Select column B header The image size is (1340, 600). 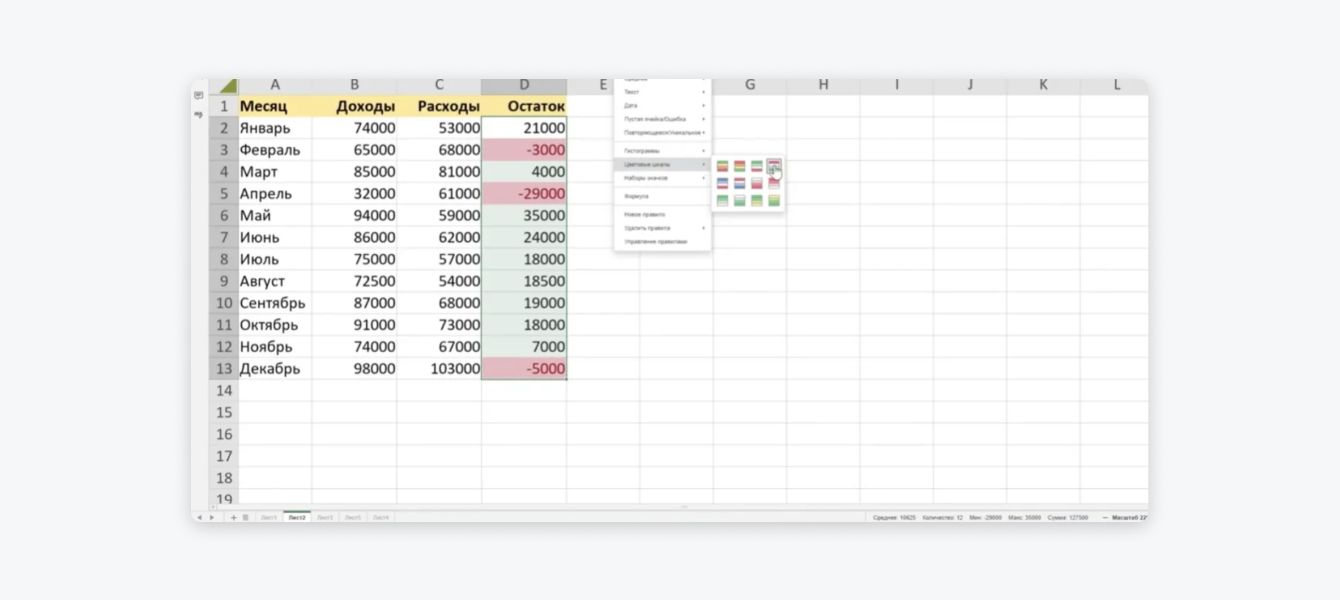click(x=354, y=86)
